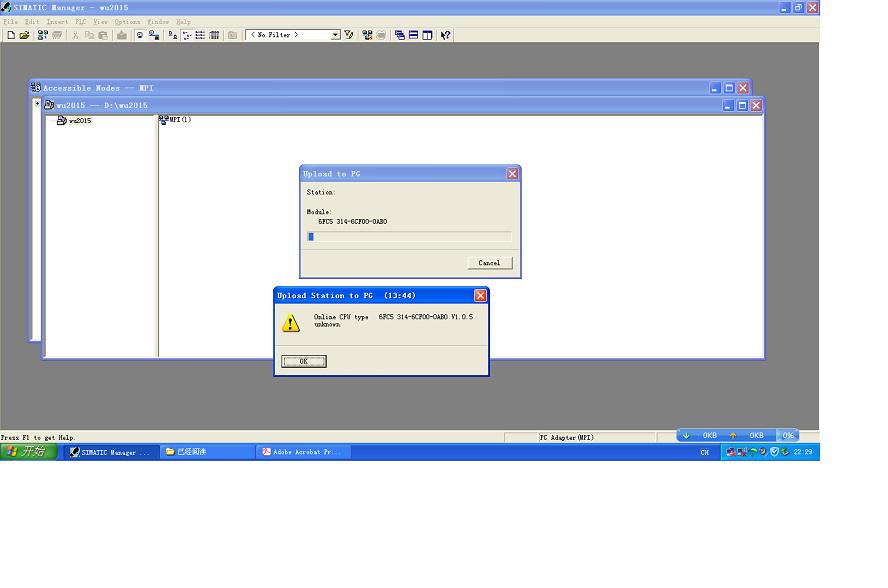Open the Window menu

point(159,22)
